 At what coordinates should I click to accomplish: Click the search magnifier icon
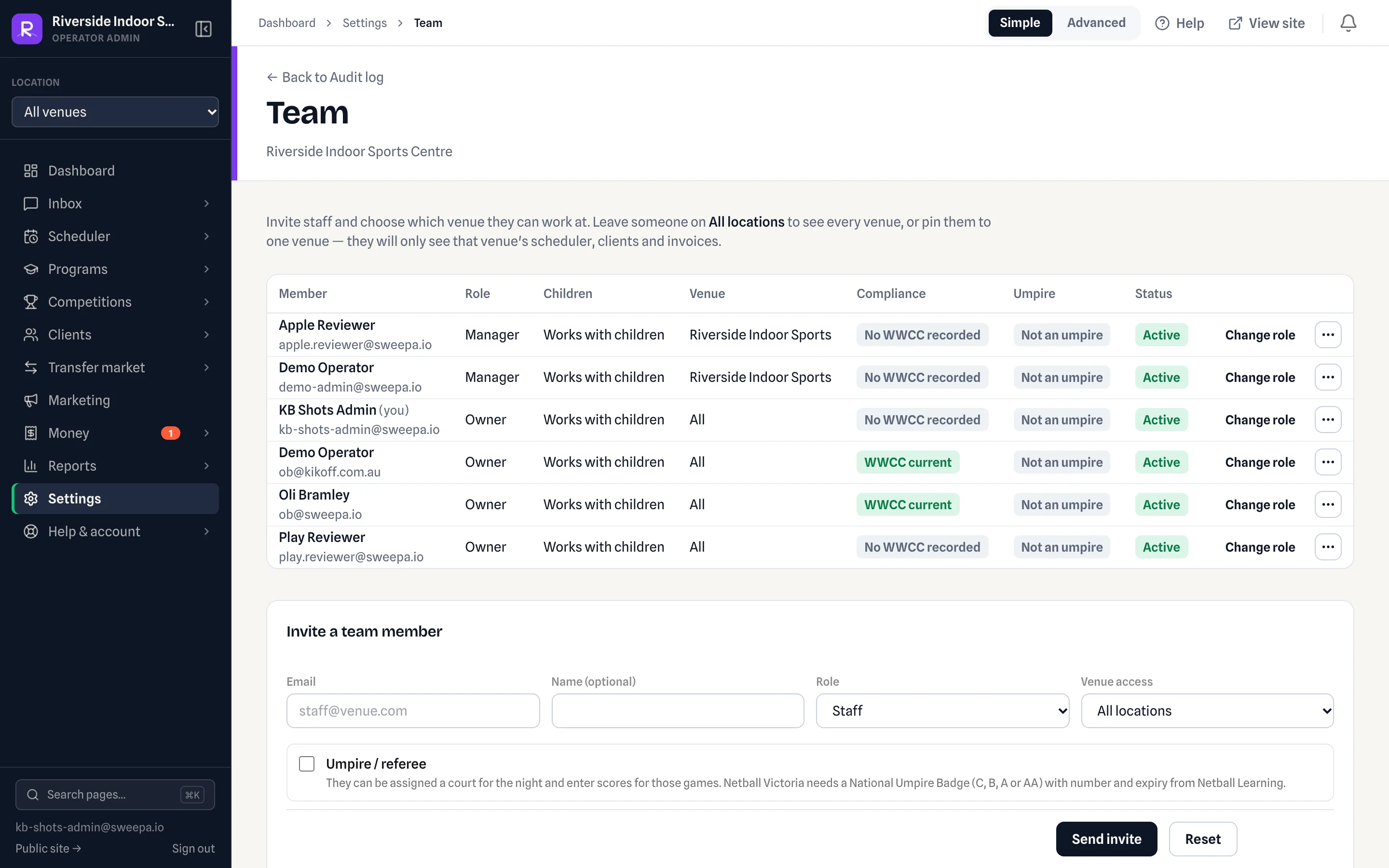33,795
